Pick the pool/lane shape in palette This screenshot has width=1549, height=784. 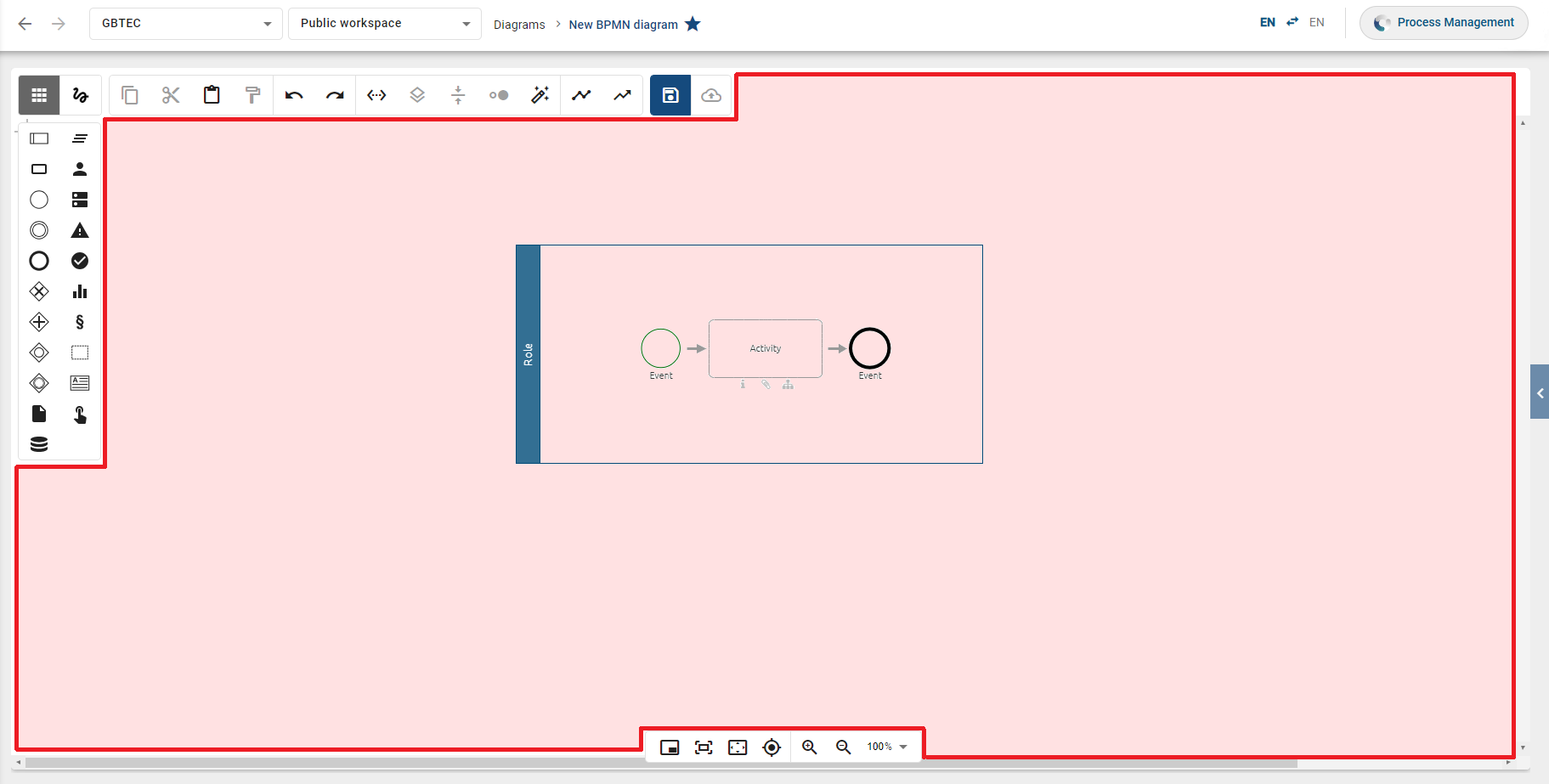click(x=39, y=138)
